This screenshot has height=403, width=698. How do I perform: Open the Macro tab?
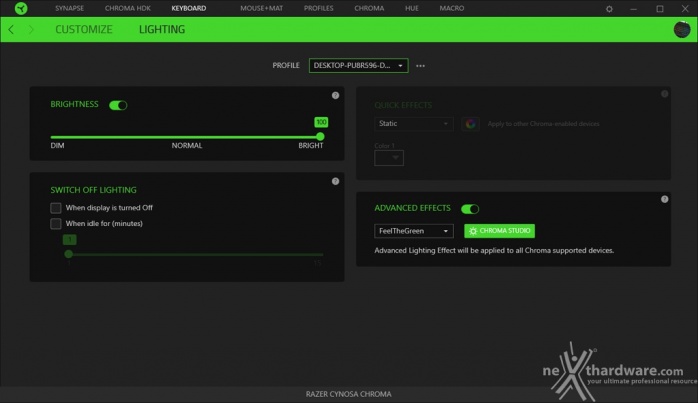pyautogui.click(x=452, y=8)
